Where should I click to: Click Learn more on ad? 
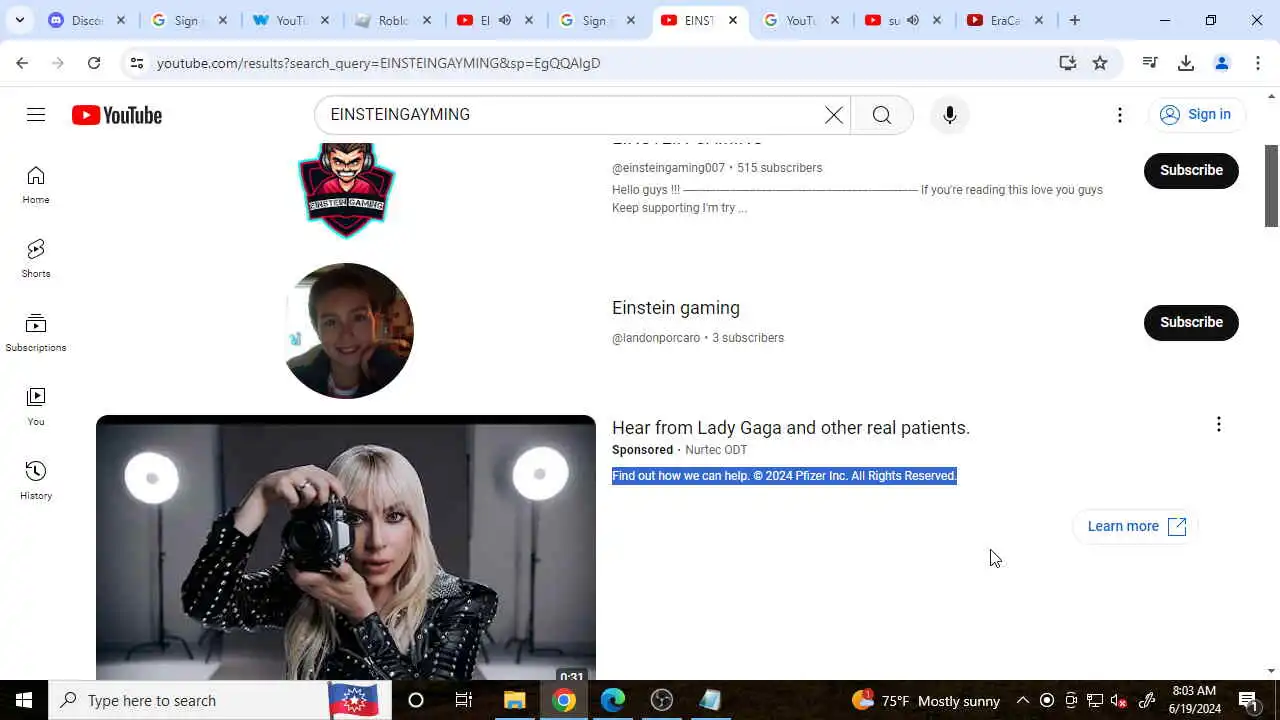1136,526
